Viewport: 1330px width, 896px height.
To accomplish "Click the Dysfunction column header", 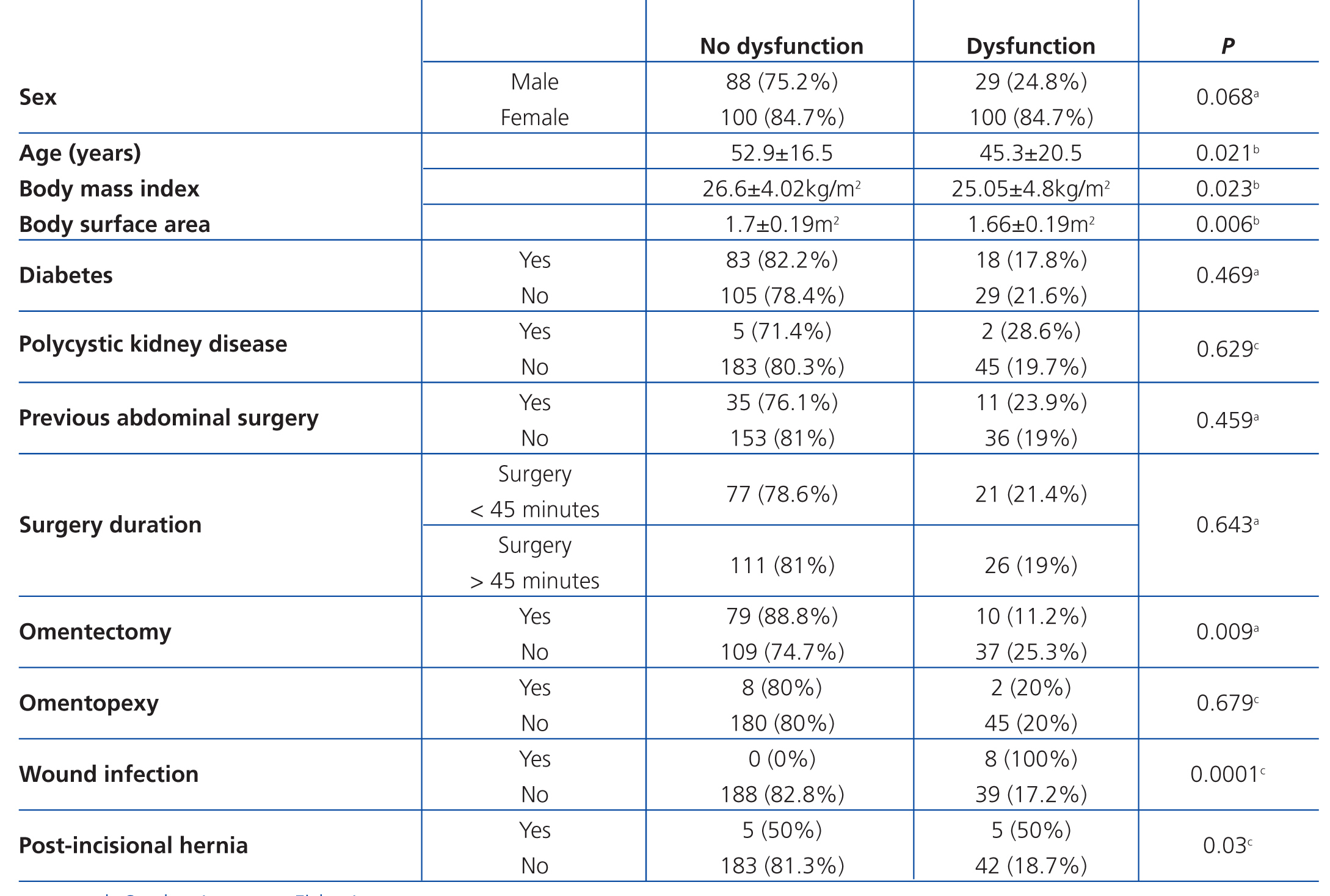I will [1030, 46].
